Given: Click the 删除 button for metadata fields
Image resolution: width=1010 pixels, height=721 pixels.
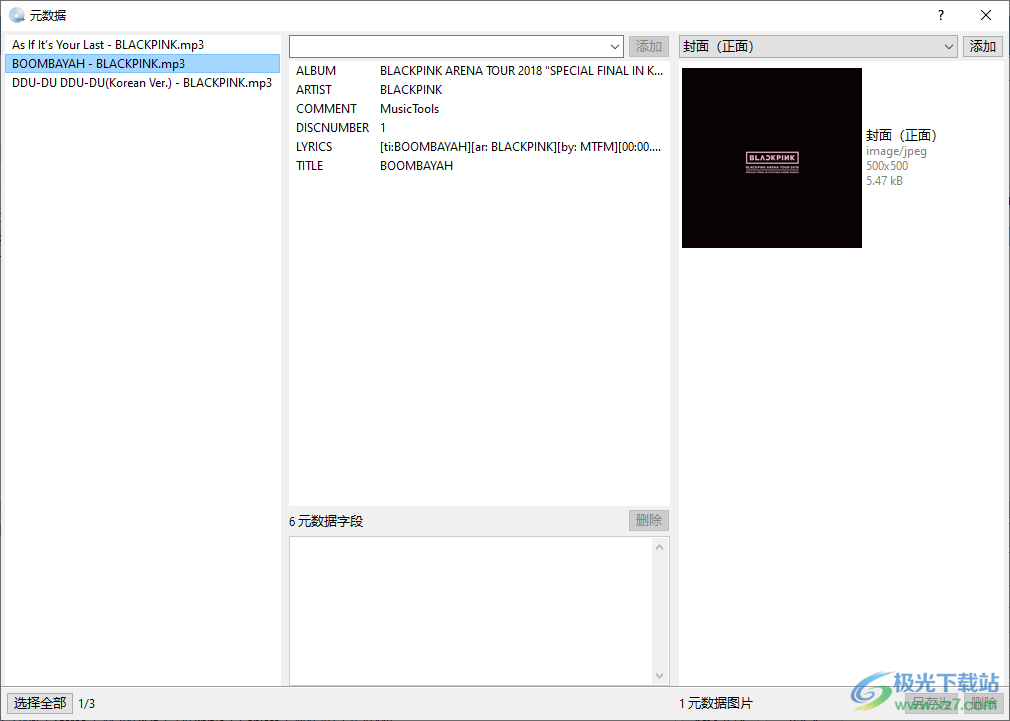Looking at the screenshot, I should (x=649, y=521).
